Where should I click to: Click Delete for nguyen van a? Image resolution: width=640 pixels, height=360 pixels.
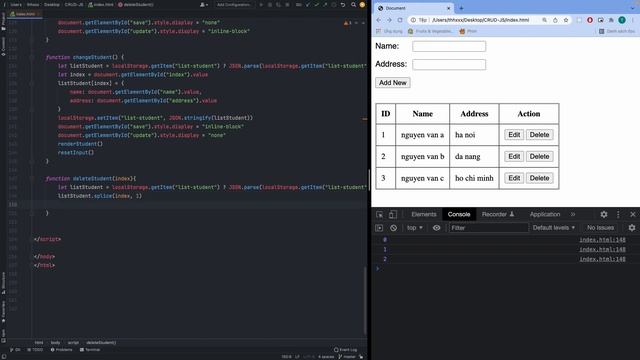[x=539, y=135]
